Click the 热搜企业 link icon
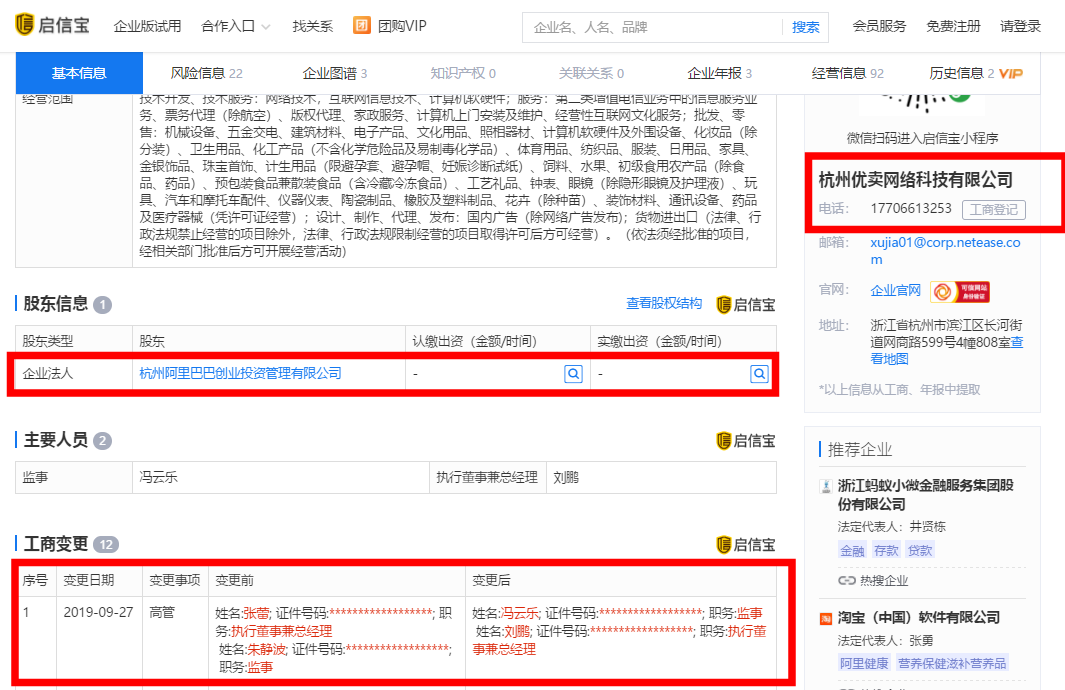 846,581
